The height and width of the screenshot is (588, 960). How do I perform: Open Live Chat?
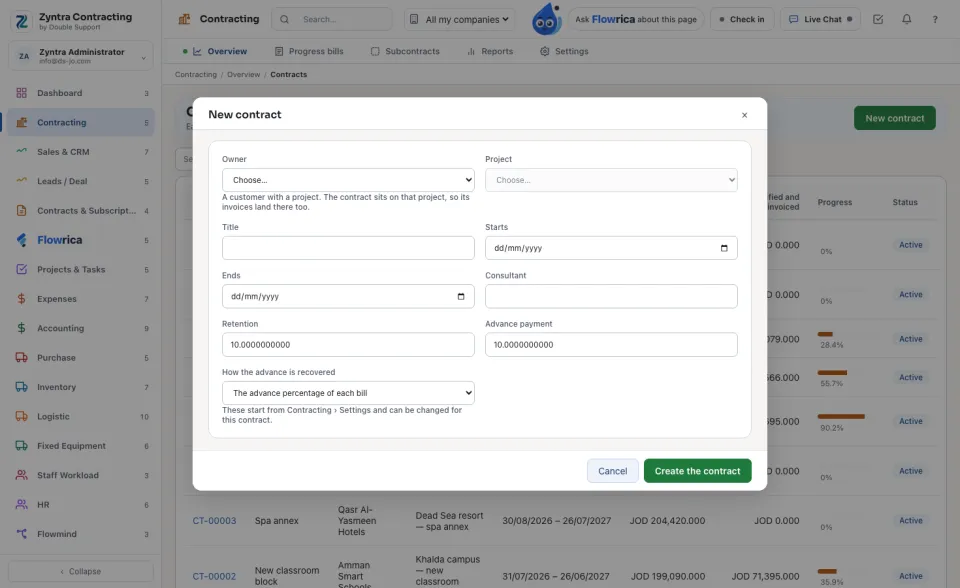(820, 19)
